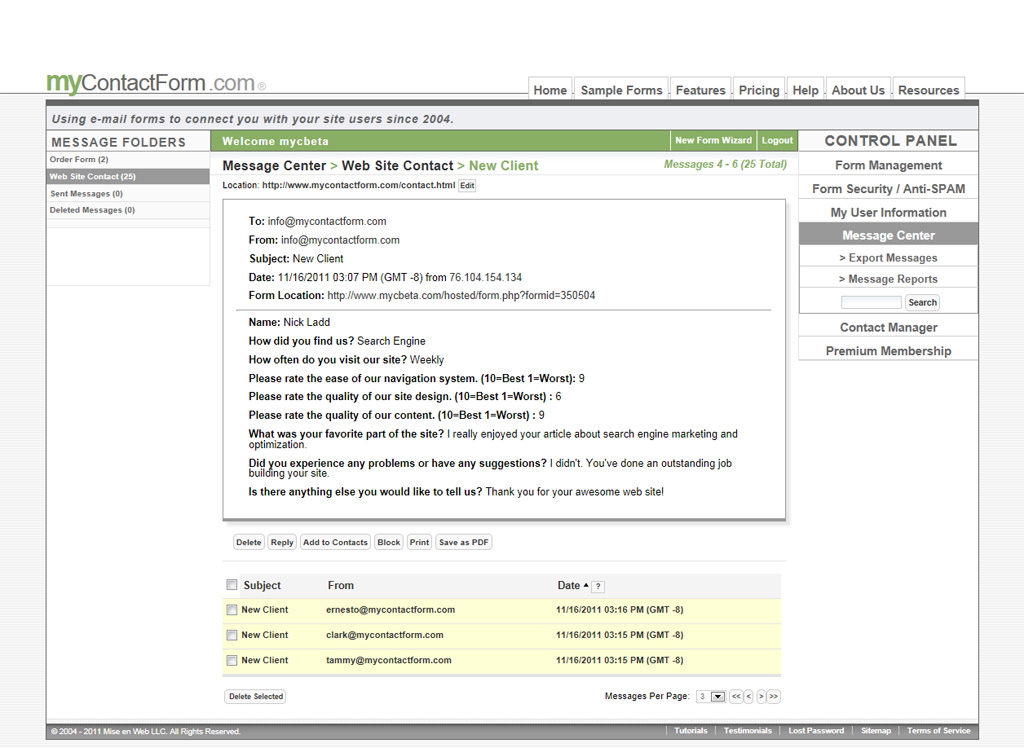Screen dimensions: 1024x748
Task: Go to last page of messages
Action: pyautogui.click(x=773, y=696)
